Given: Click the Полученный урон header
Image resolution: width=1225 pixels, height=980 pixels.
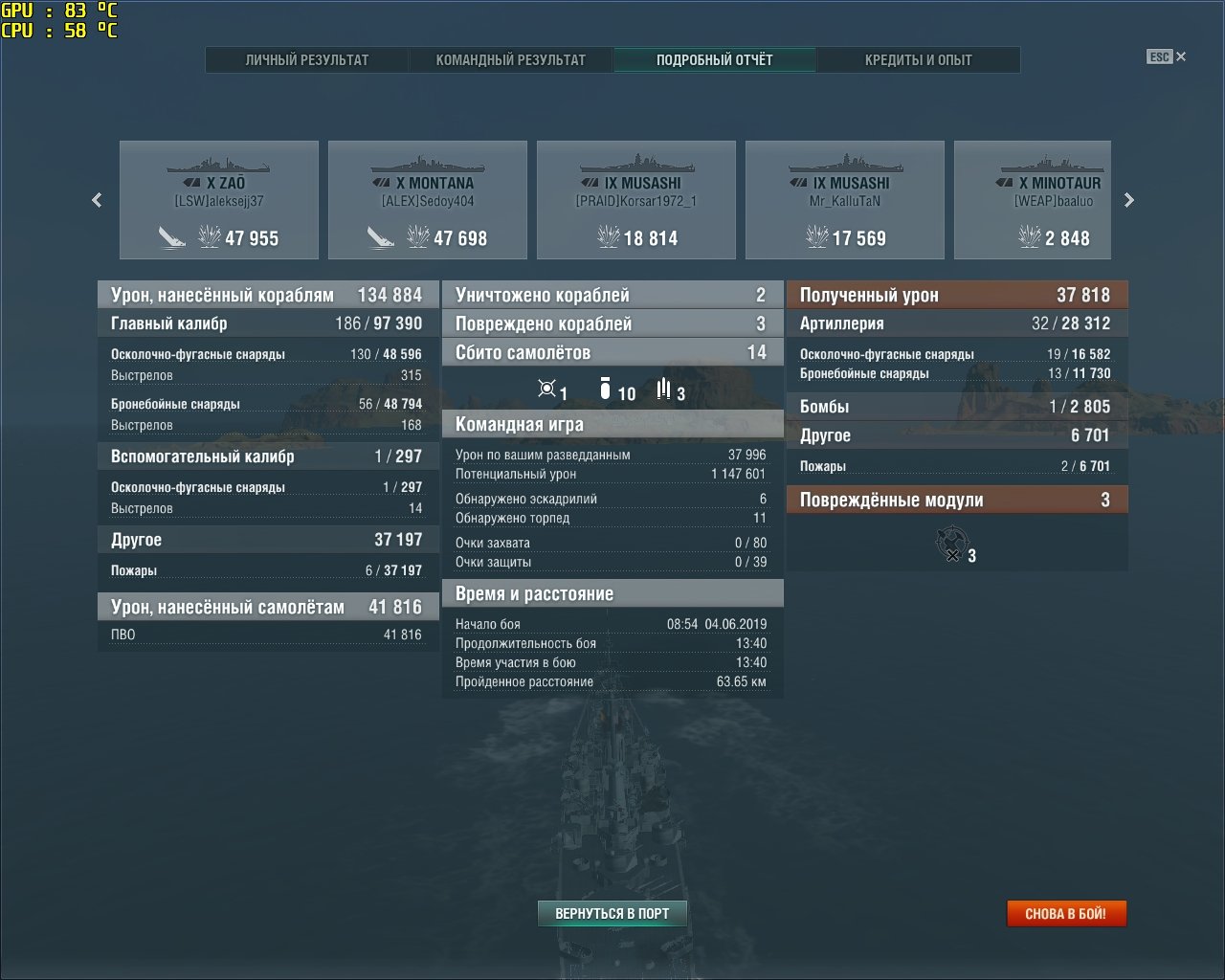Looking at the screenshot, I should pos(957,295).
